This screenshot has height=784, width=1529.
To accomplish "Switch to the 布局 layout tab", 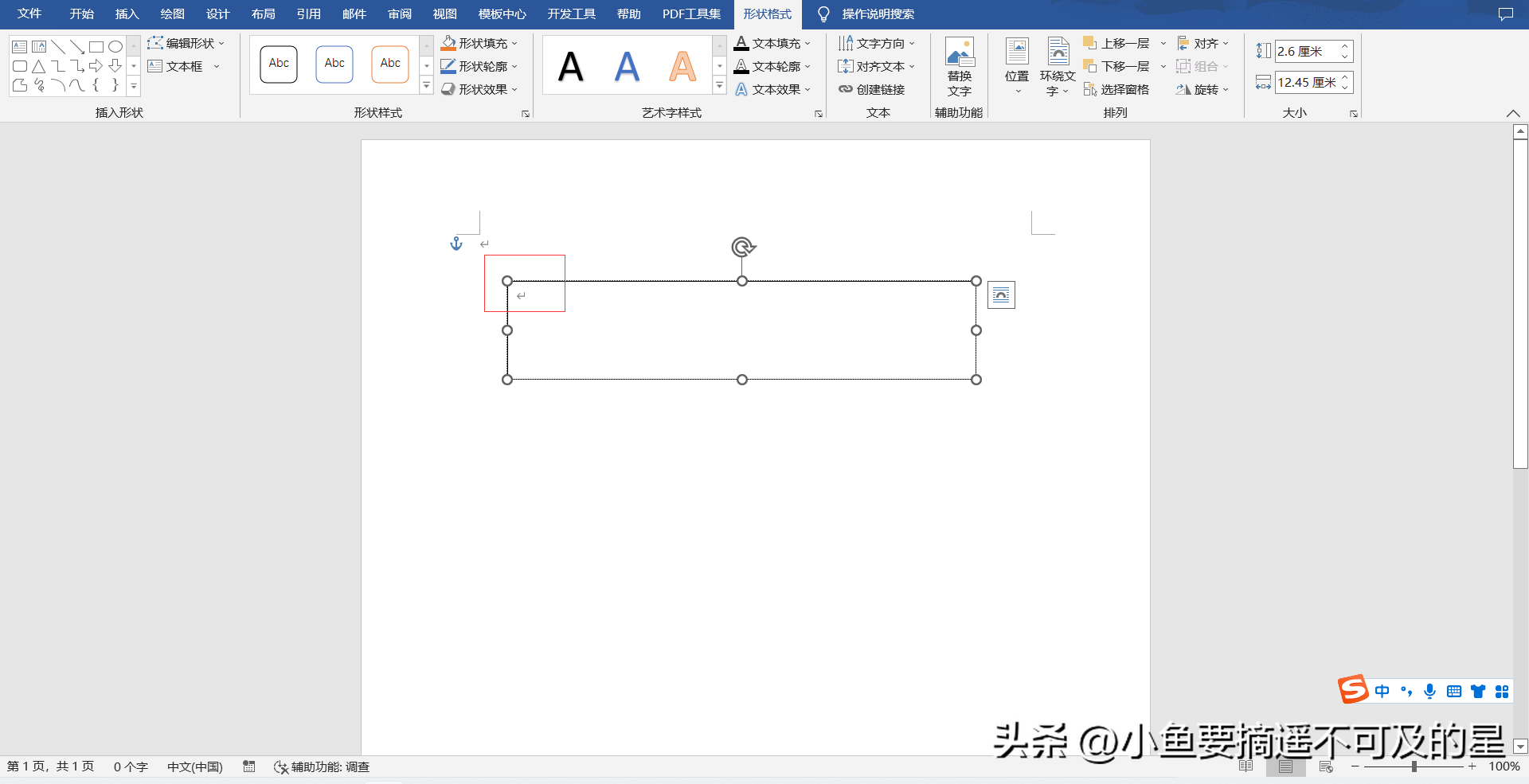I will click(x=263, y=14).
